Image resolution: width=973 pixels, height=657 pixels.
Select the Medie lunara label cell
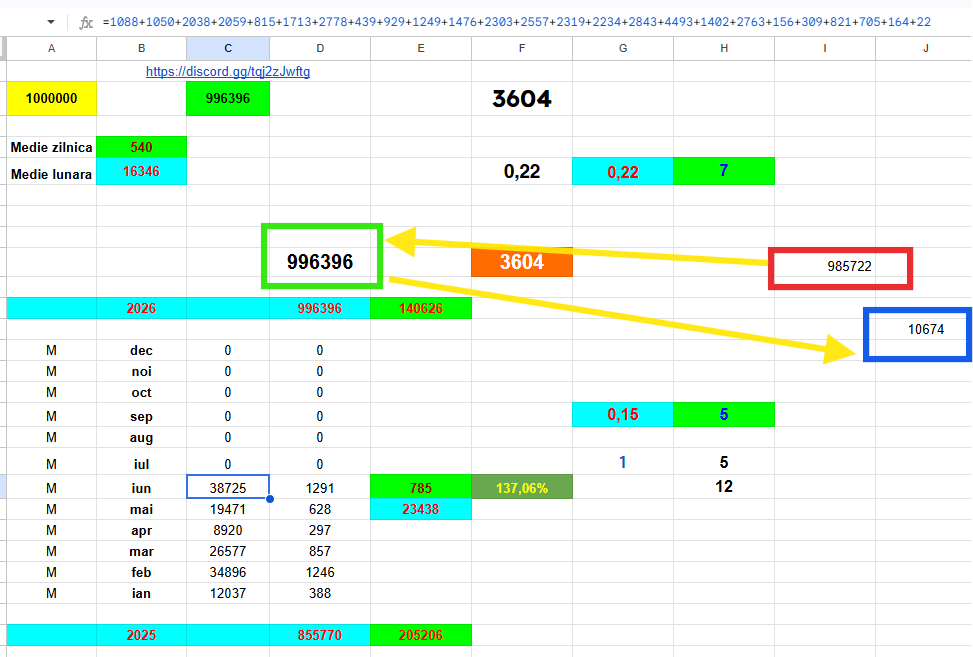tap(52, 172)
